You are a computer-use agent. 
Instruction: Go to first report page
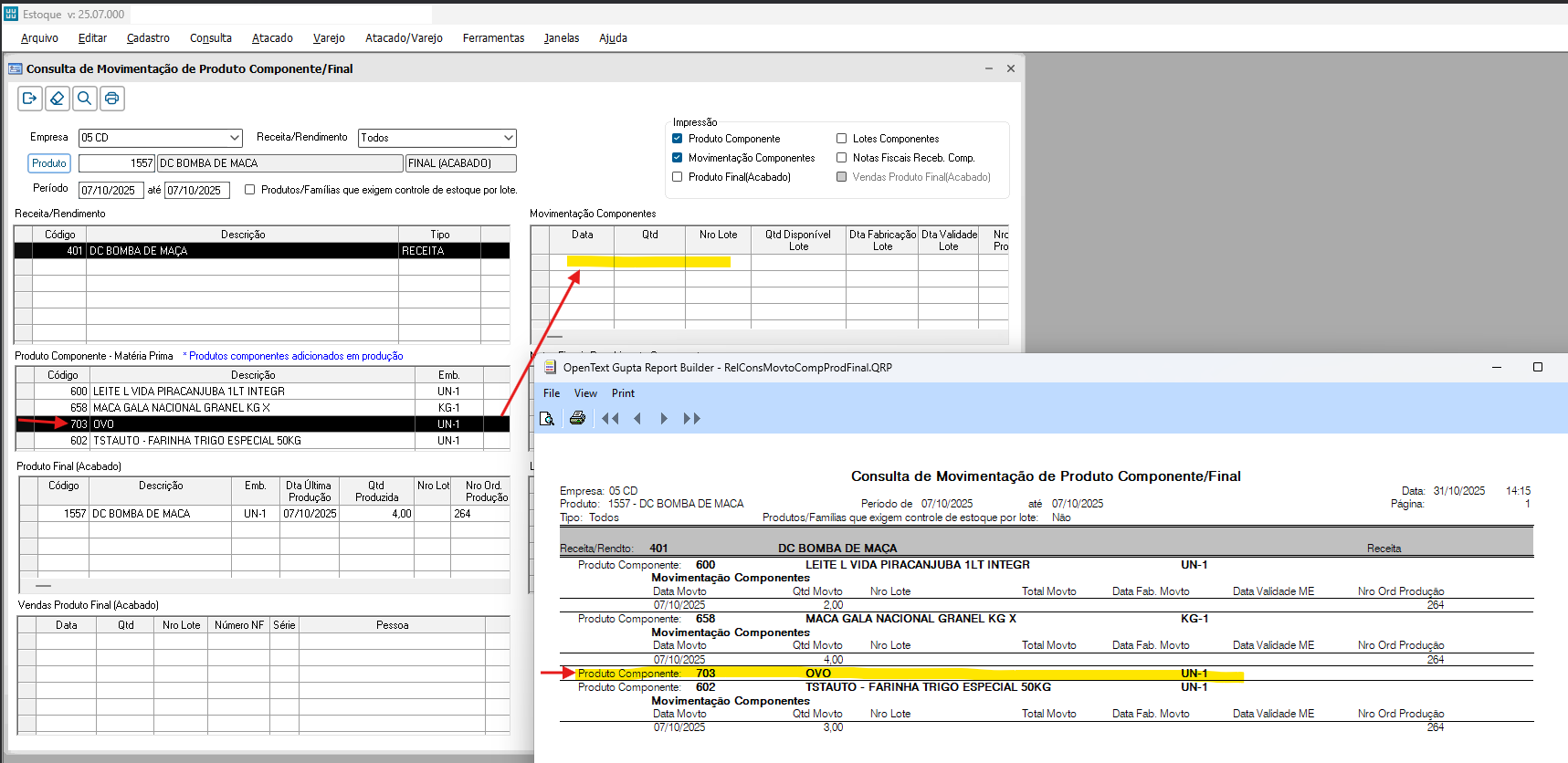(x=610, y=418)
